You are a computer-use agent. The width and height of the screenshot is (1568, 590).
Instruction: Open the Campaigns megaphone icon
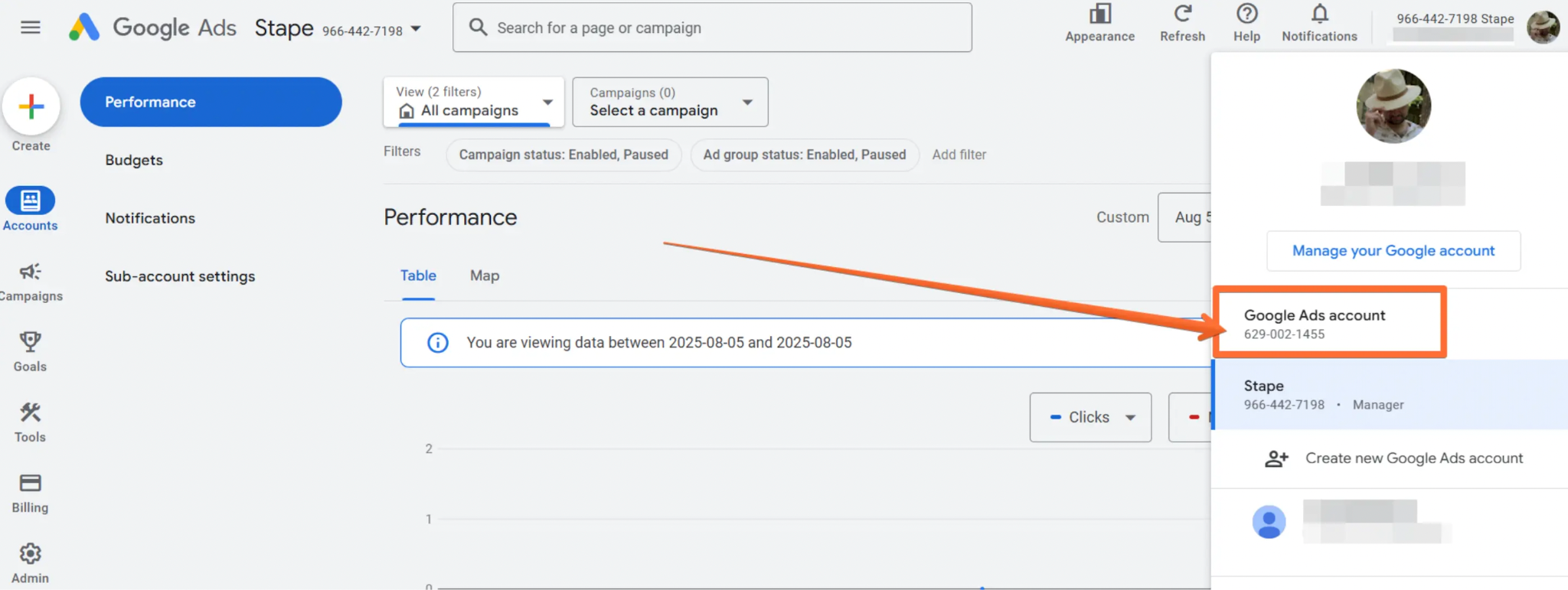[x=31, y=272]
